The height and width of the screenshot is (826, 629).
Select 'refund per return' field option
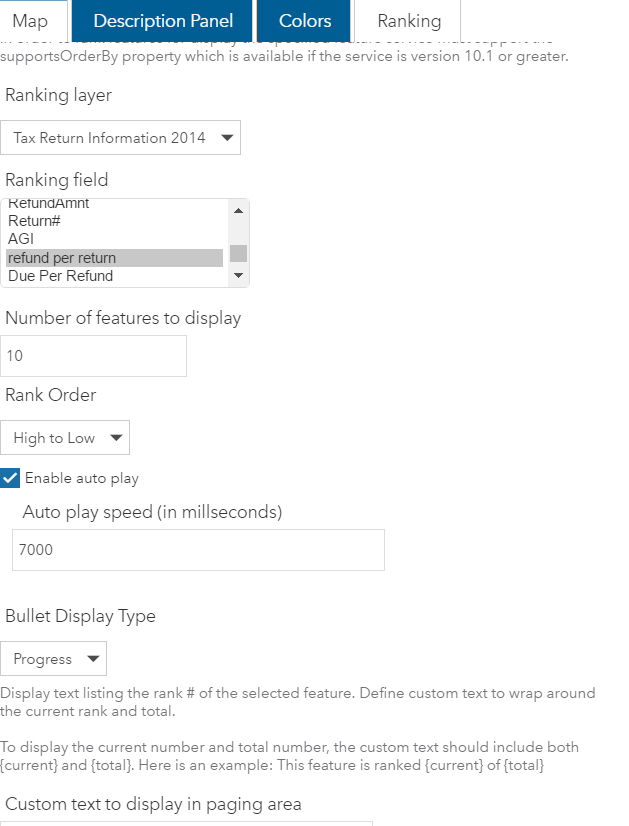click(62, 258)
